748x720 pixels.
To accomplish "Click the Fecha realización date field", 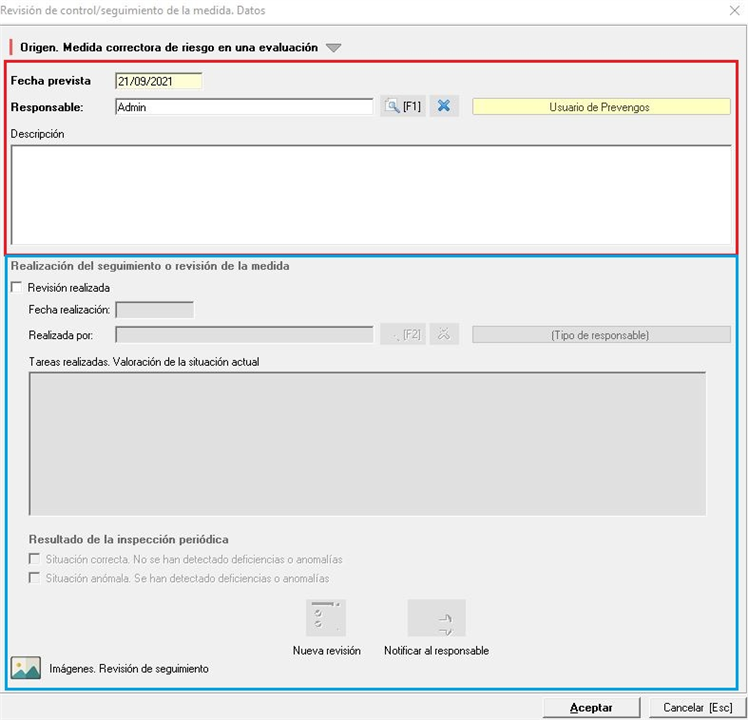I will tap(155, 310).
